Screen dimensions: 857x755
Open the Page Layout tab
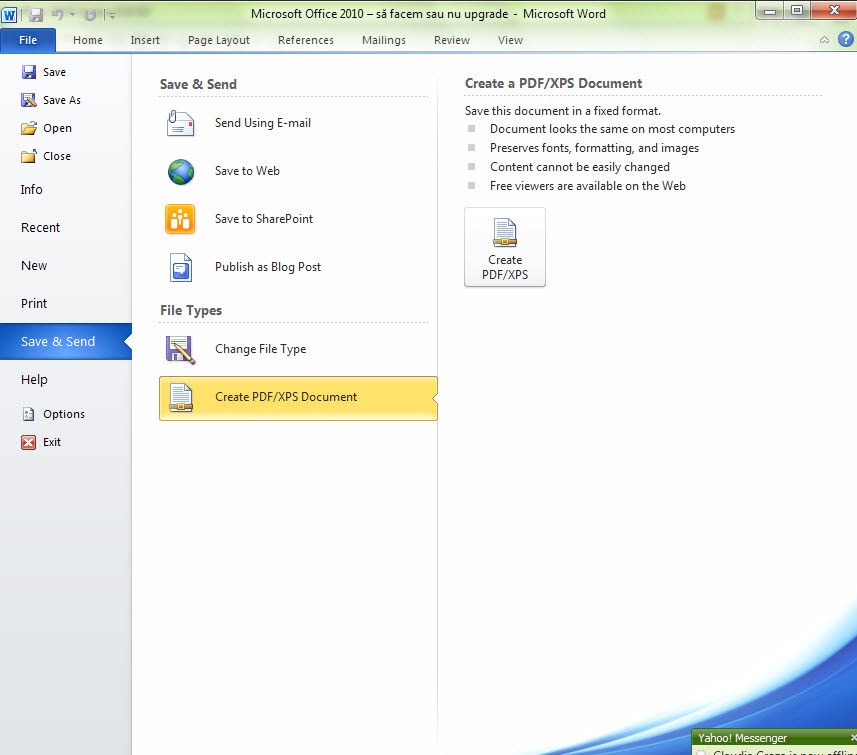point(219,40)
